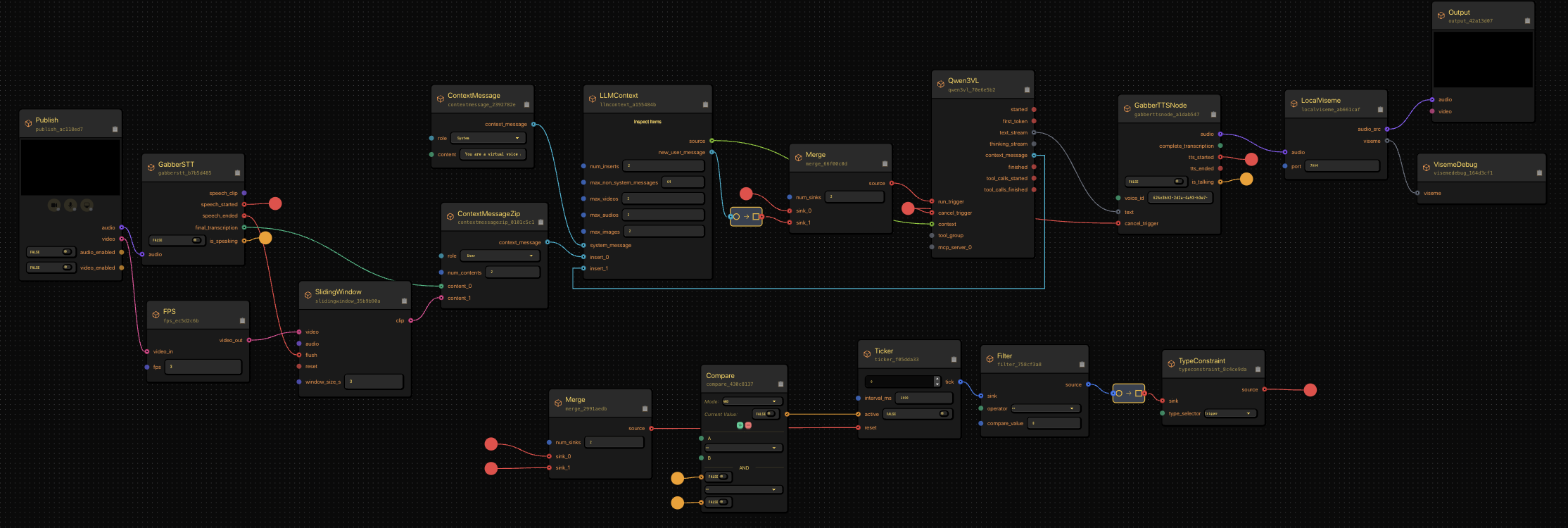Open the operator dropdown in Filter node

pyautogui.click(x=1045, y=408)
